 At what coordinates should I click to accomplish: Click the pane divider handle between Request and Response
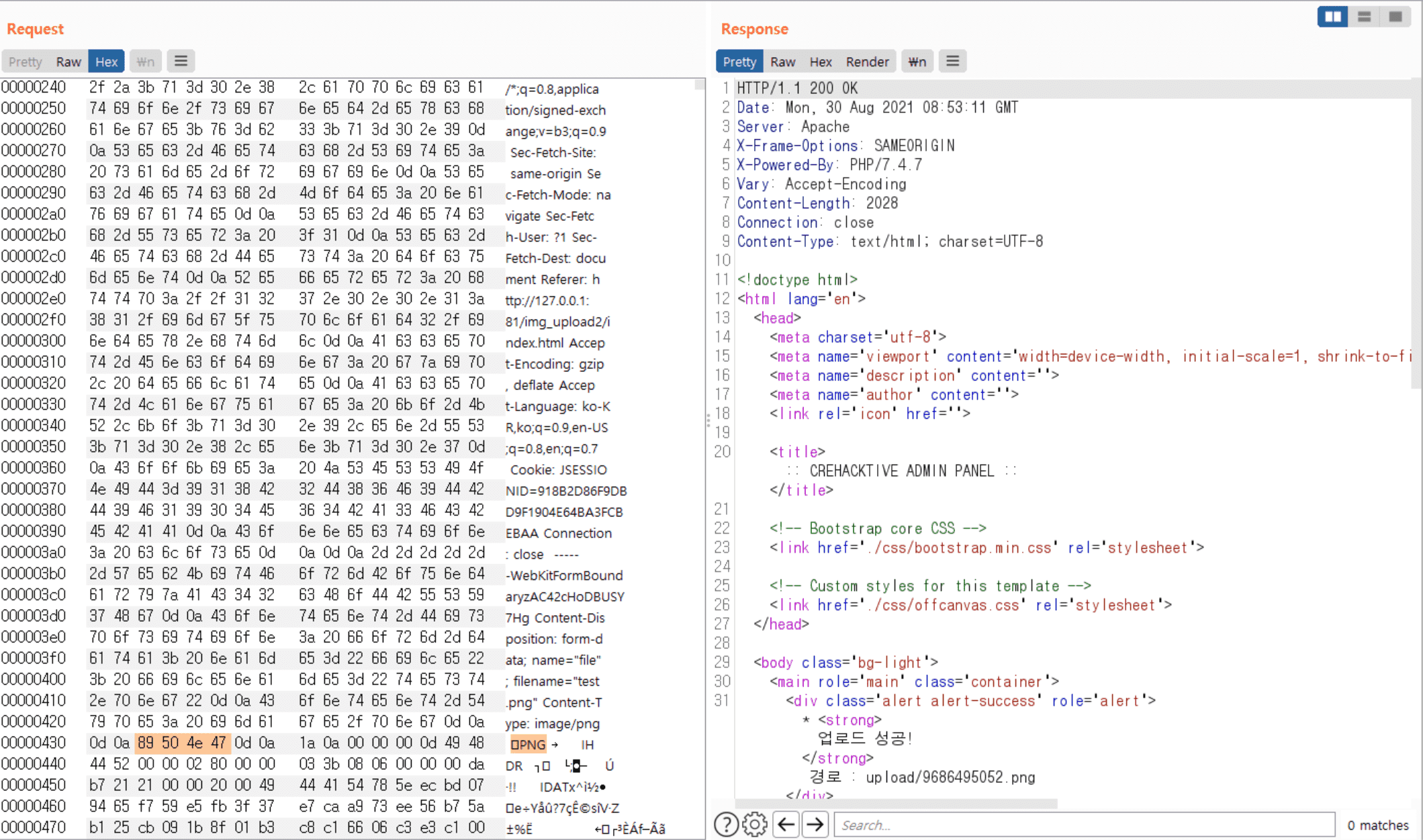click(708, 421)
